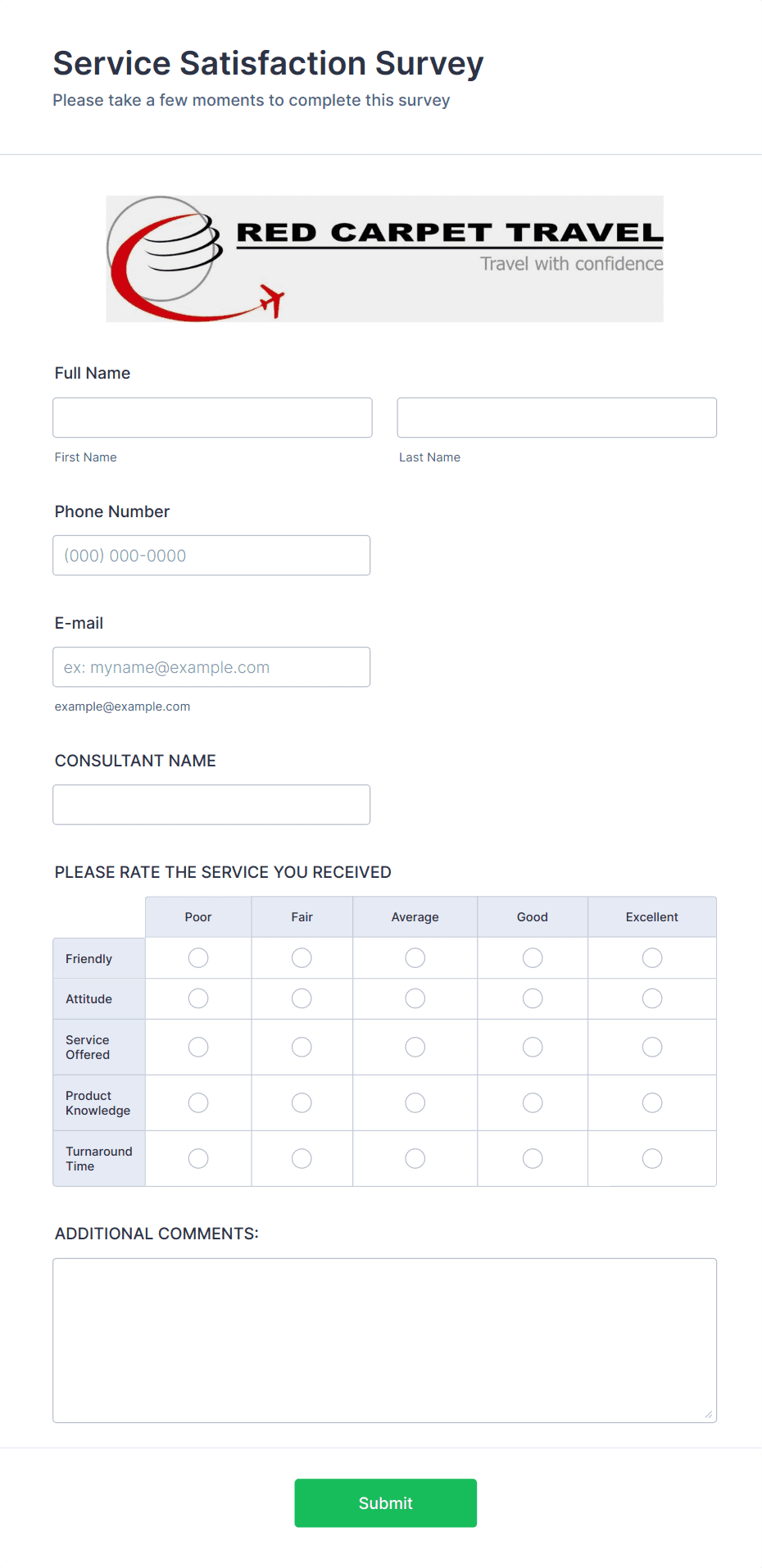Screen dimensions: 762x1568
Task: Click the Last Name input field
Action: pos(556,417)
